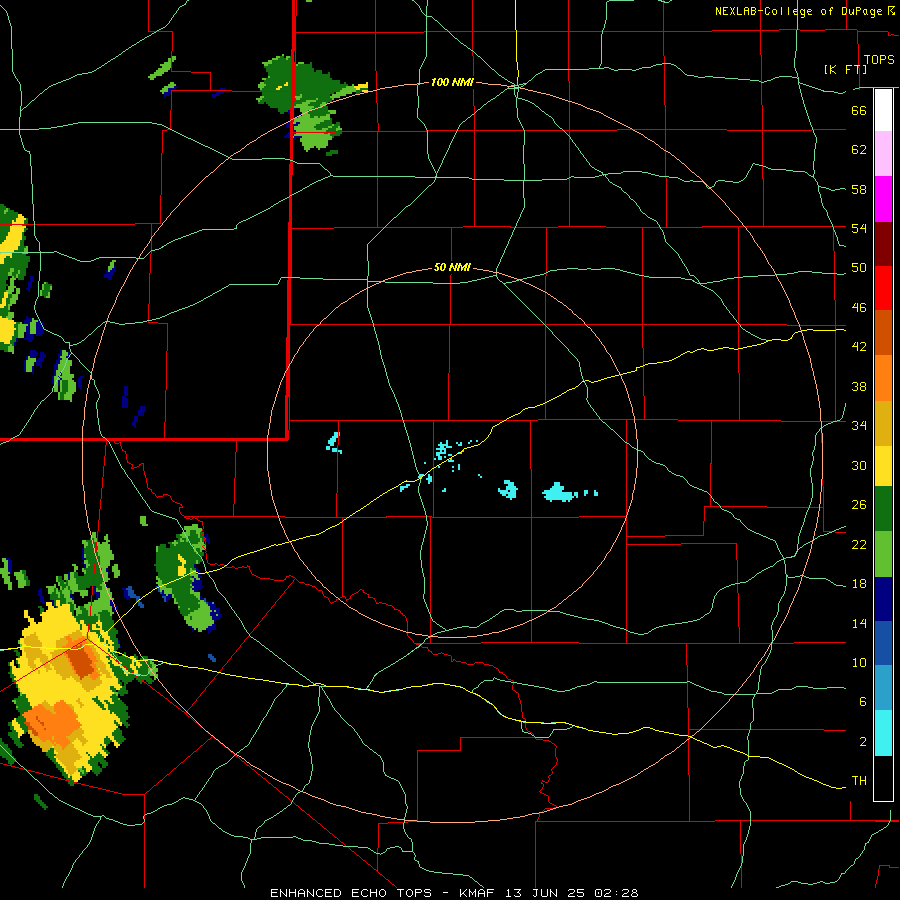900x900 pixels.
Task: Click legend value "46"
Action: click(x=859, y=308)
